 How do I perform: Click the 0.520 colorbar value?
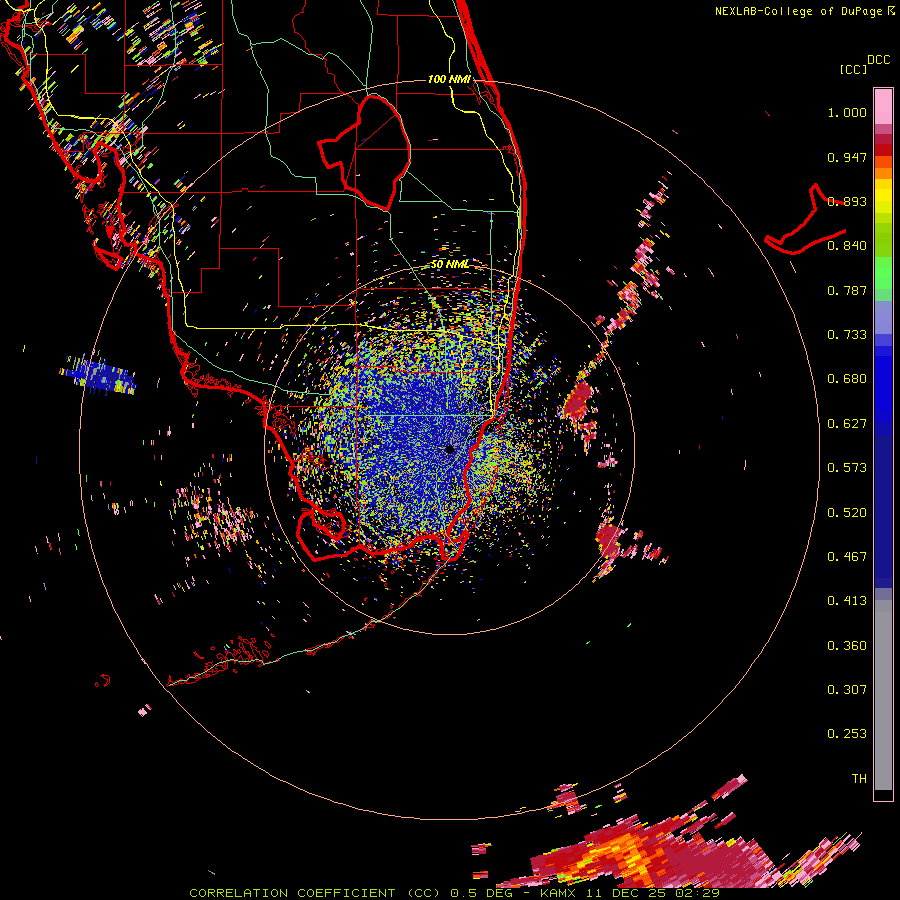click(x=847, y=513)
